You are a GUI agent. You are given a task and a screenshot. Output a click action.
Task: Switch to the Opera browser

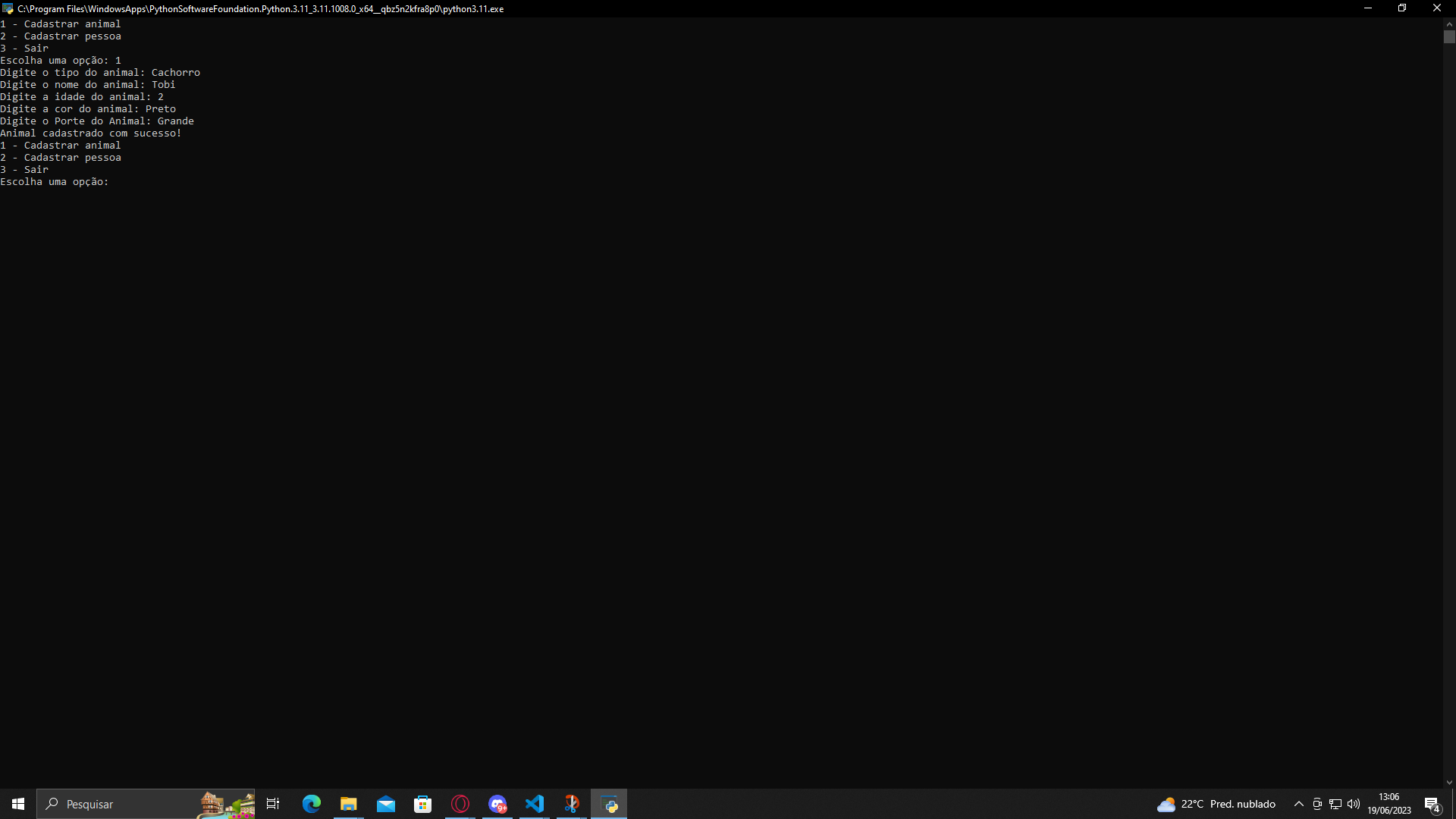pos(460,804)
